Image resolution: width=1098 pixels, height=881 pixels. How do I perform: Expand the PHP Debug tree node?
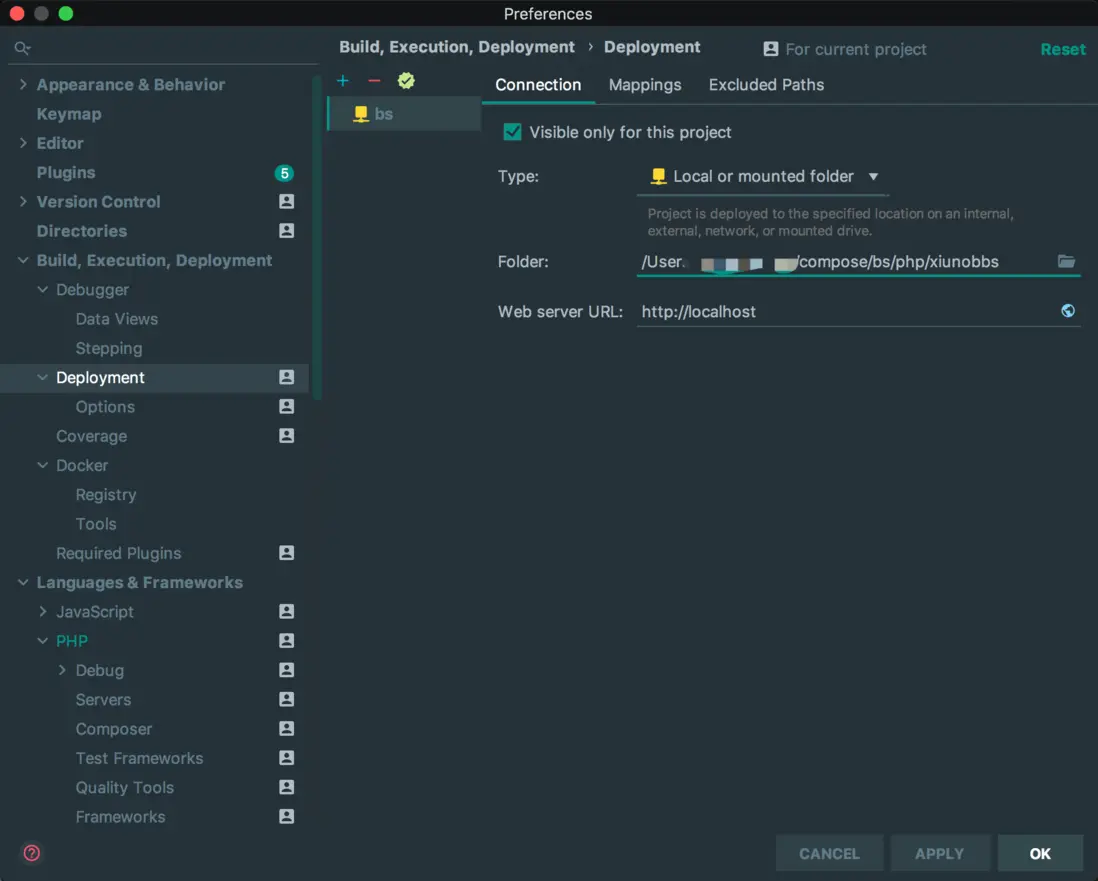point(62,671)
